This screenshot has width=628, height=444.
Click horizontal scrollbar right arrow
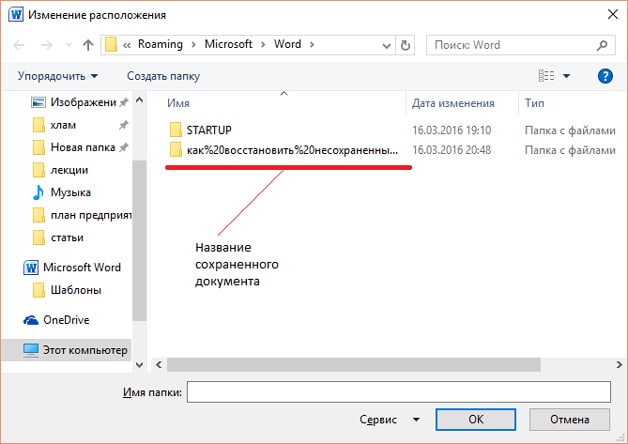coord(619,365)
